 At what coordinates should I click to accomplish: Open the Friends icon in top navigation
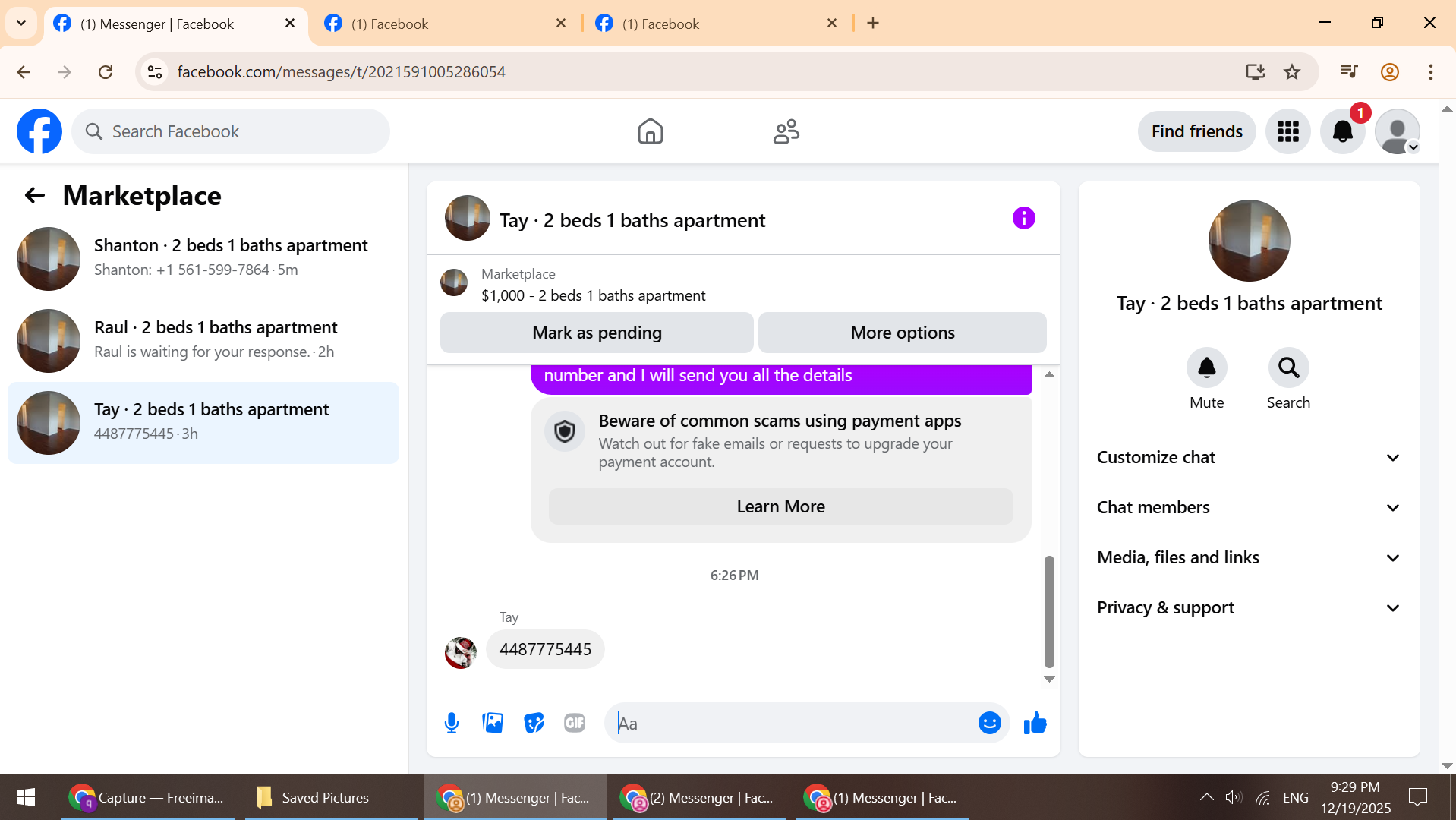tap(786, 131)
